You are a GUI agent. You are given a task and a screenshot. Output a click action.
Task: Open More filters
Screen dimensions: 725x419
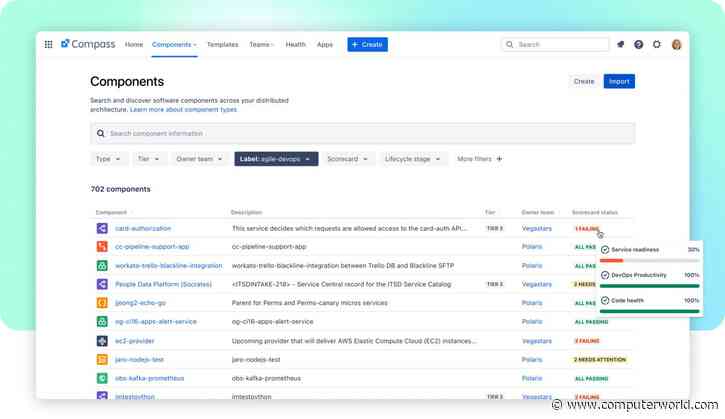tap(479, 159)
